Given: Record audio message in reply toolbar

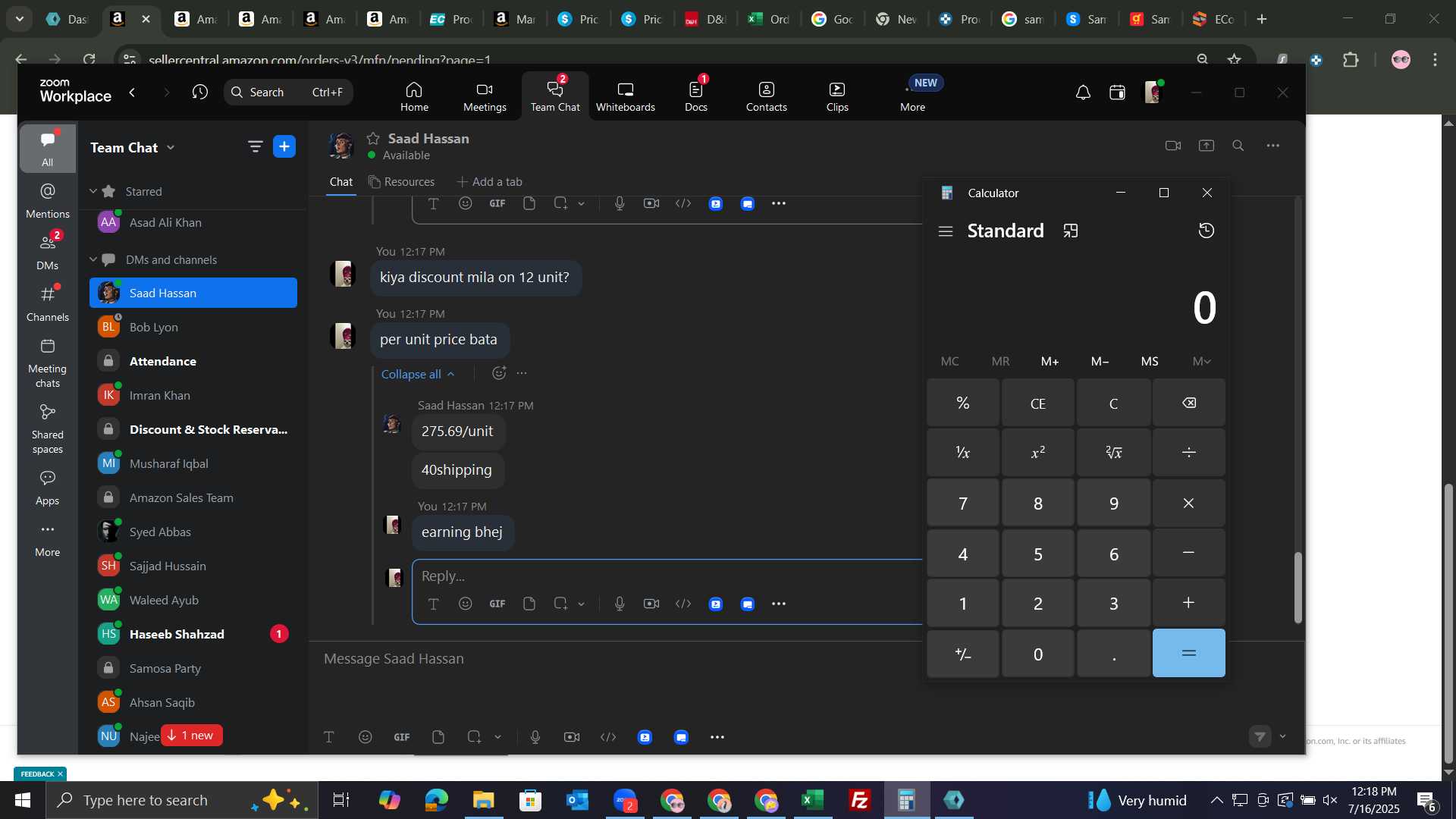Looking at the screenshot, I should (x=620, y=604).
